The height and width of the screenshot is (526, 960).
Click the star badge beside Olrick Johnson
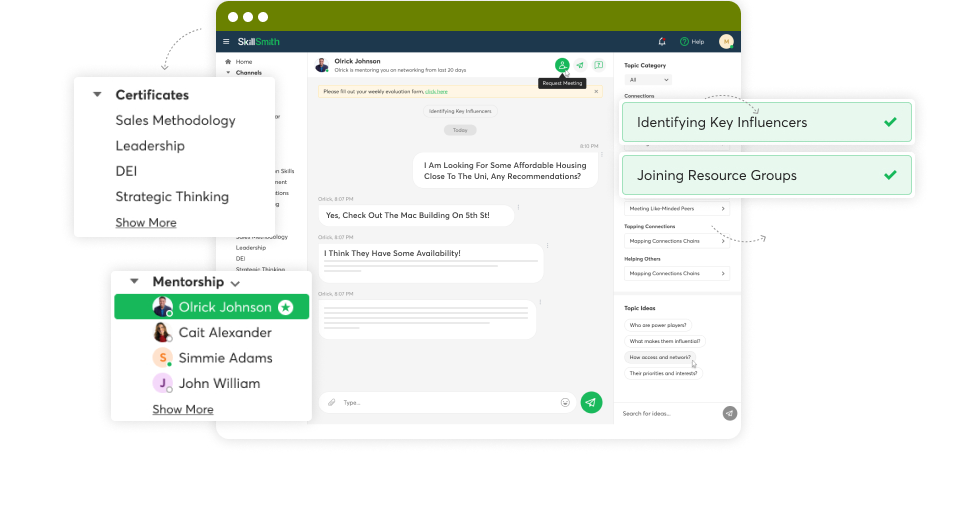point(286,307)
